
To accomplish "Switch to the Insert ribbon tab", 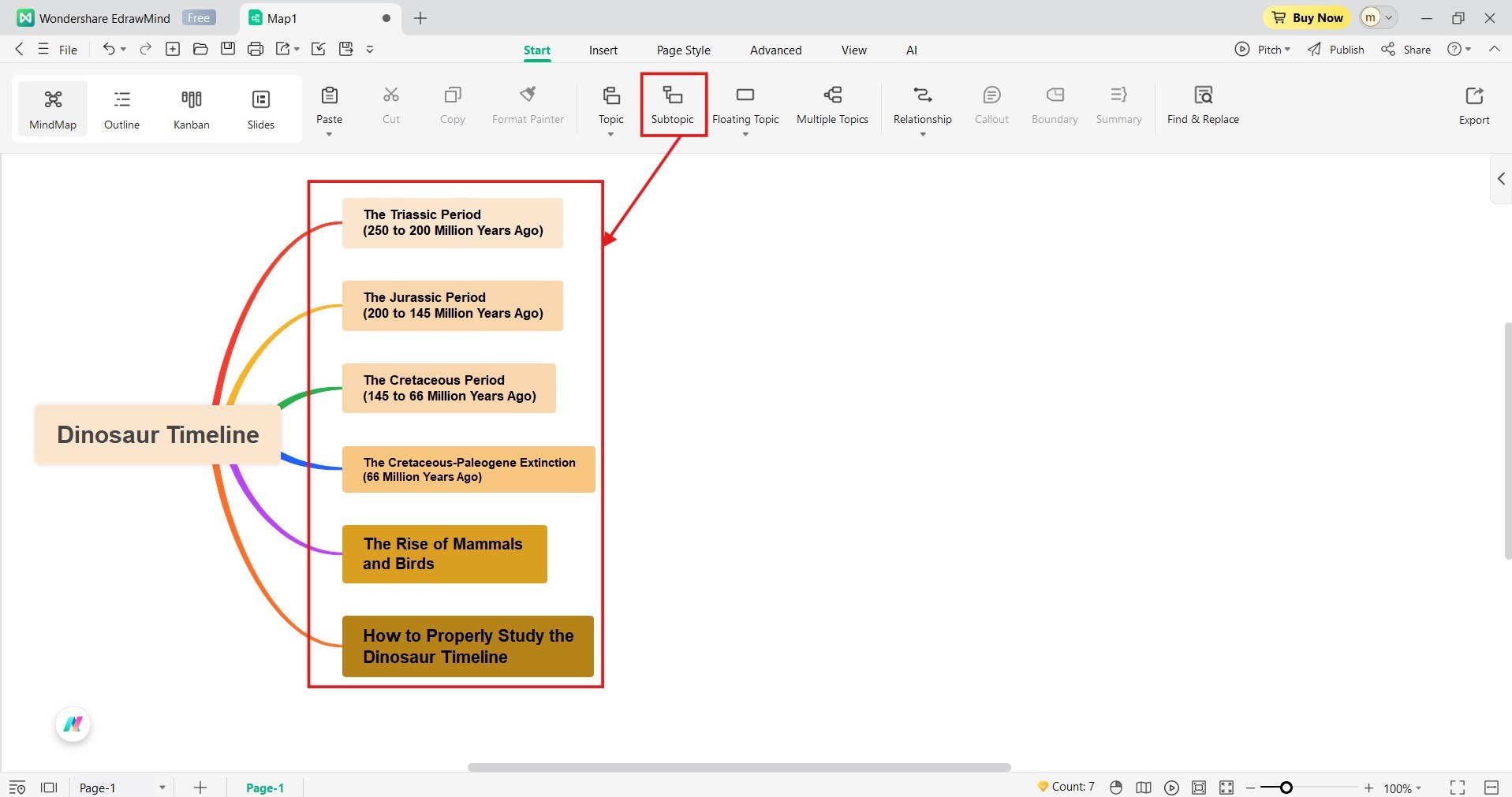I will (603, 49).
